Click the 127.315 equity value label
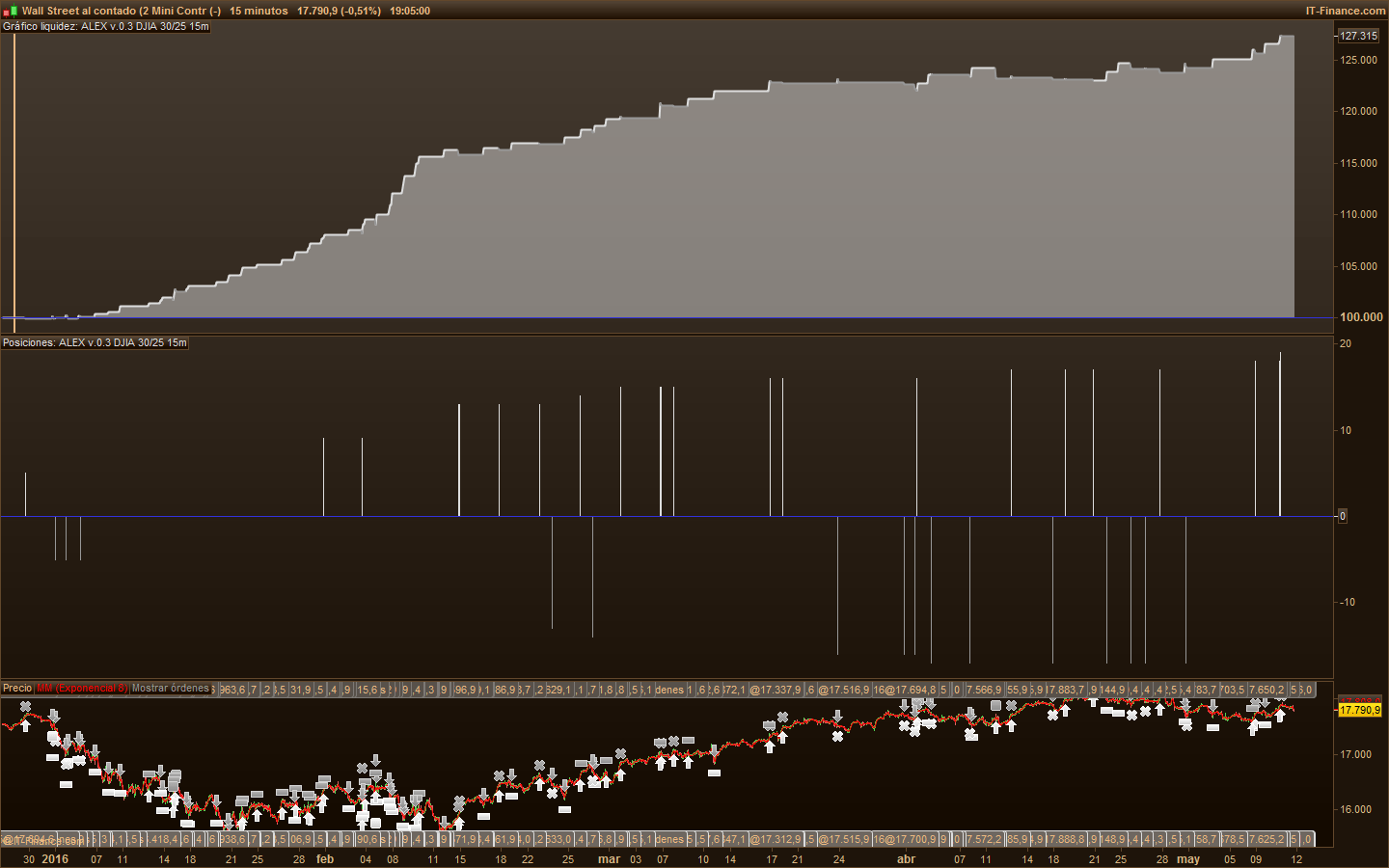 pyautogui.click(x=1359, y=36)
